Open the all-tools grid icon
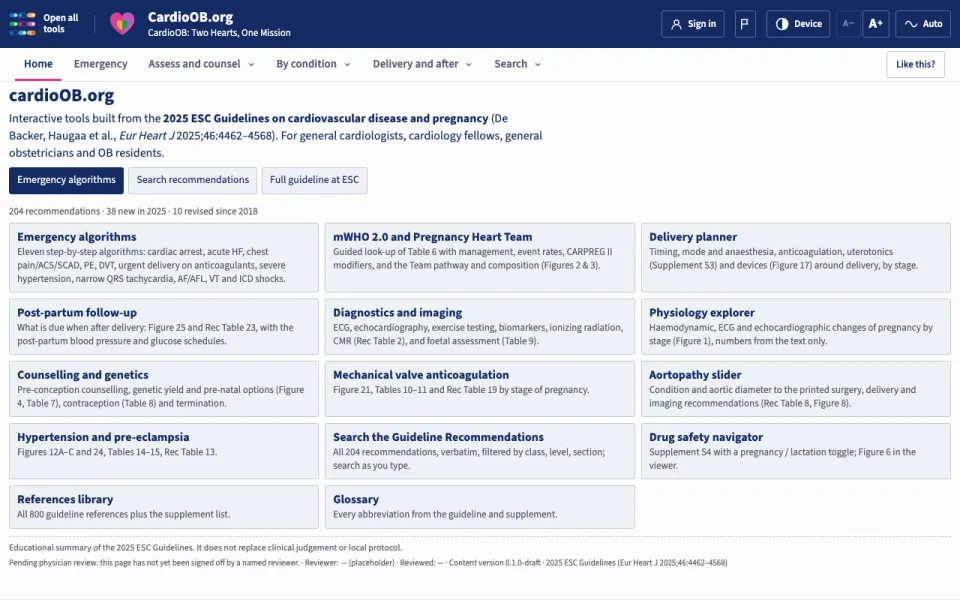The image size is (960, 600). click(x=23, y=24)
